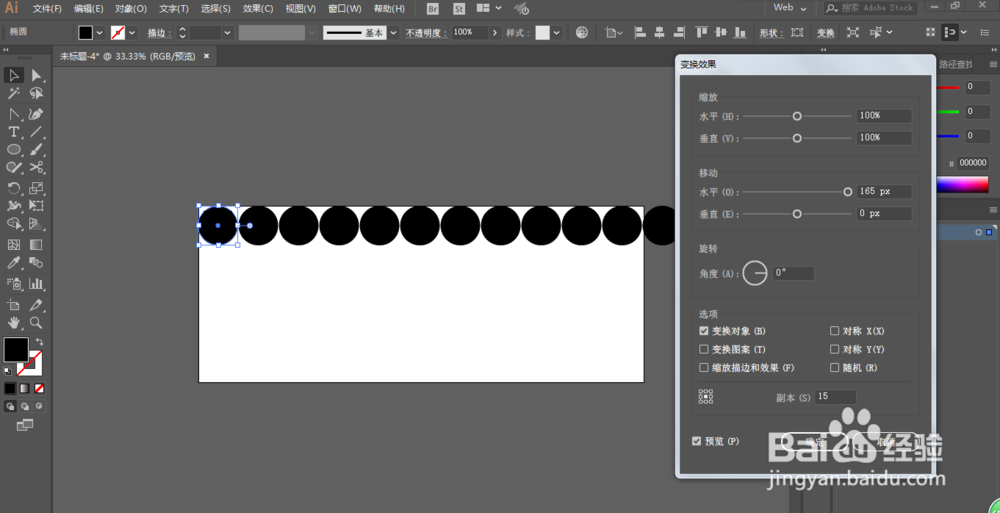Set fill mode to None in toolbar
1000x513 pixels.
(39, 388)
